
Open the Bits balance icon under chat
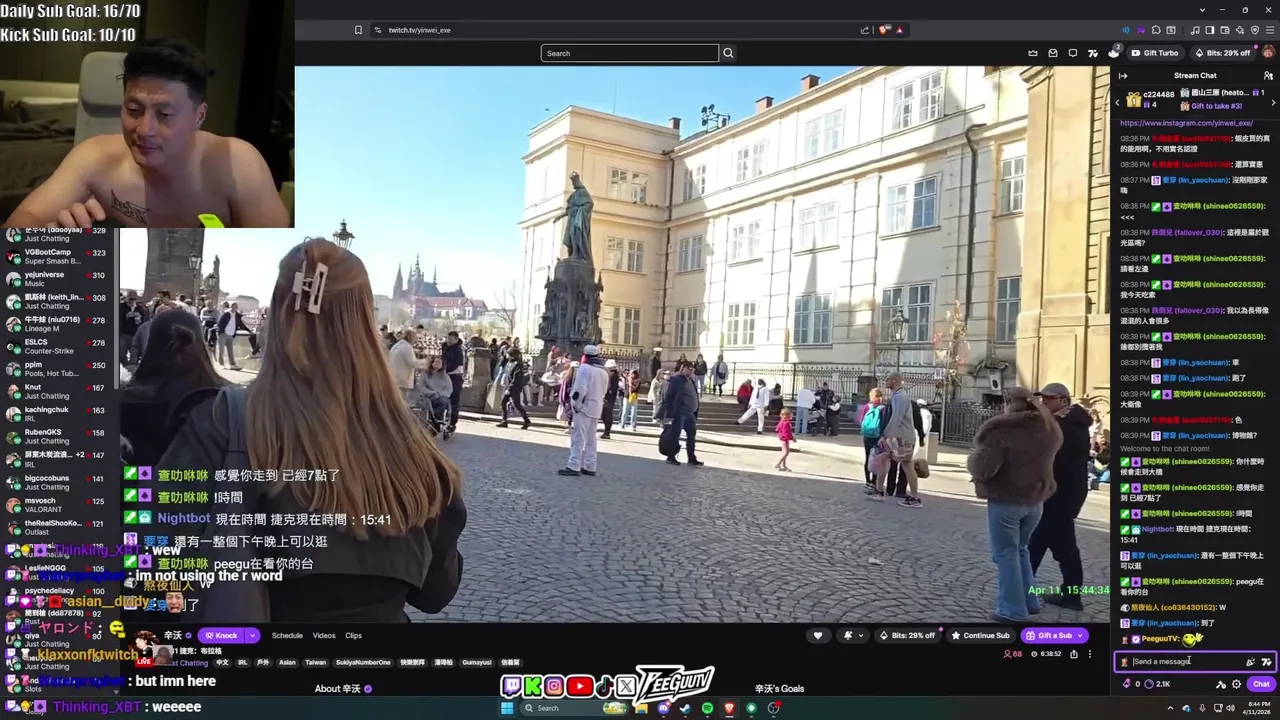pos(1128,684)
